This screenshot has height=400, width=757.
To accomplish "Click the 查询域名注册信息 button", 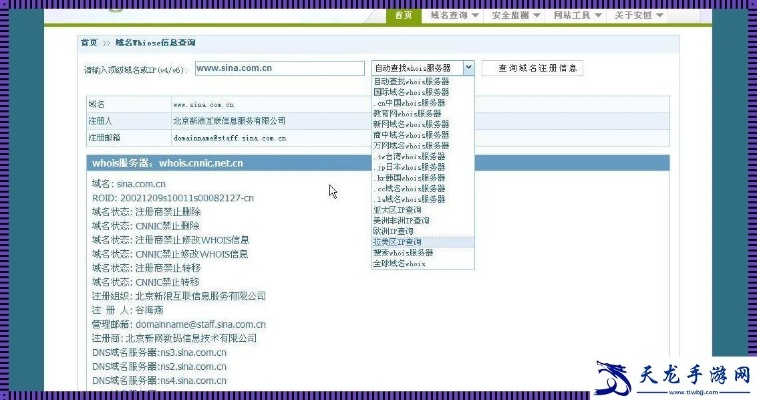I will [533, 68].
